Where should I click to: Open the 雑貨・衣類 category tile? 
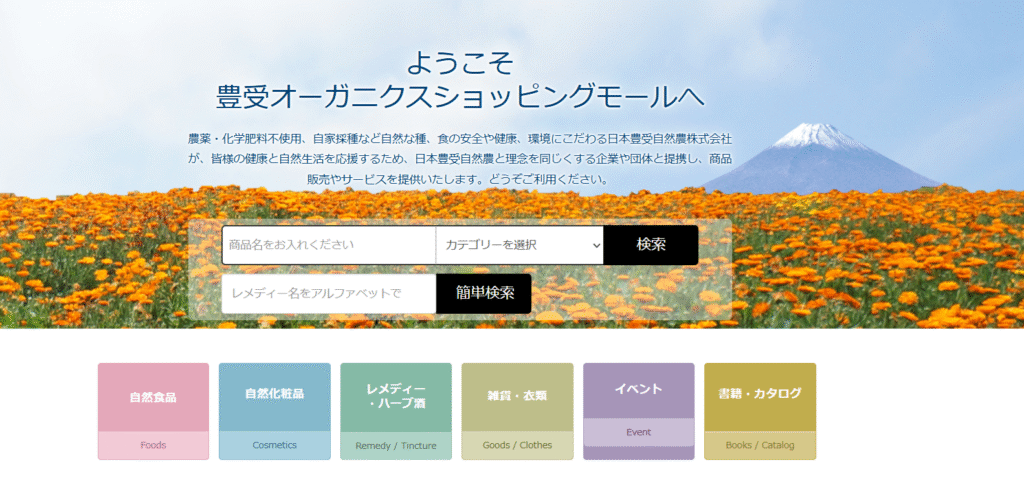pyautogui.click(x=517, y=396)
